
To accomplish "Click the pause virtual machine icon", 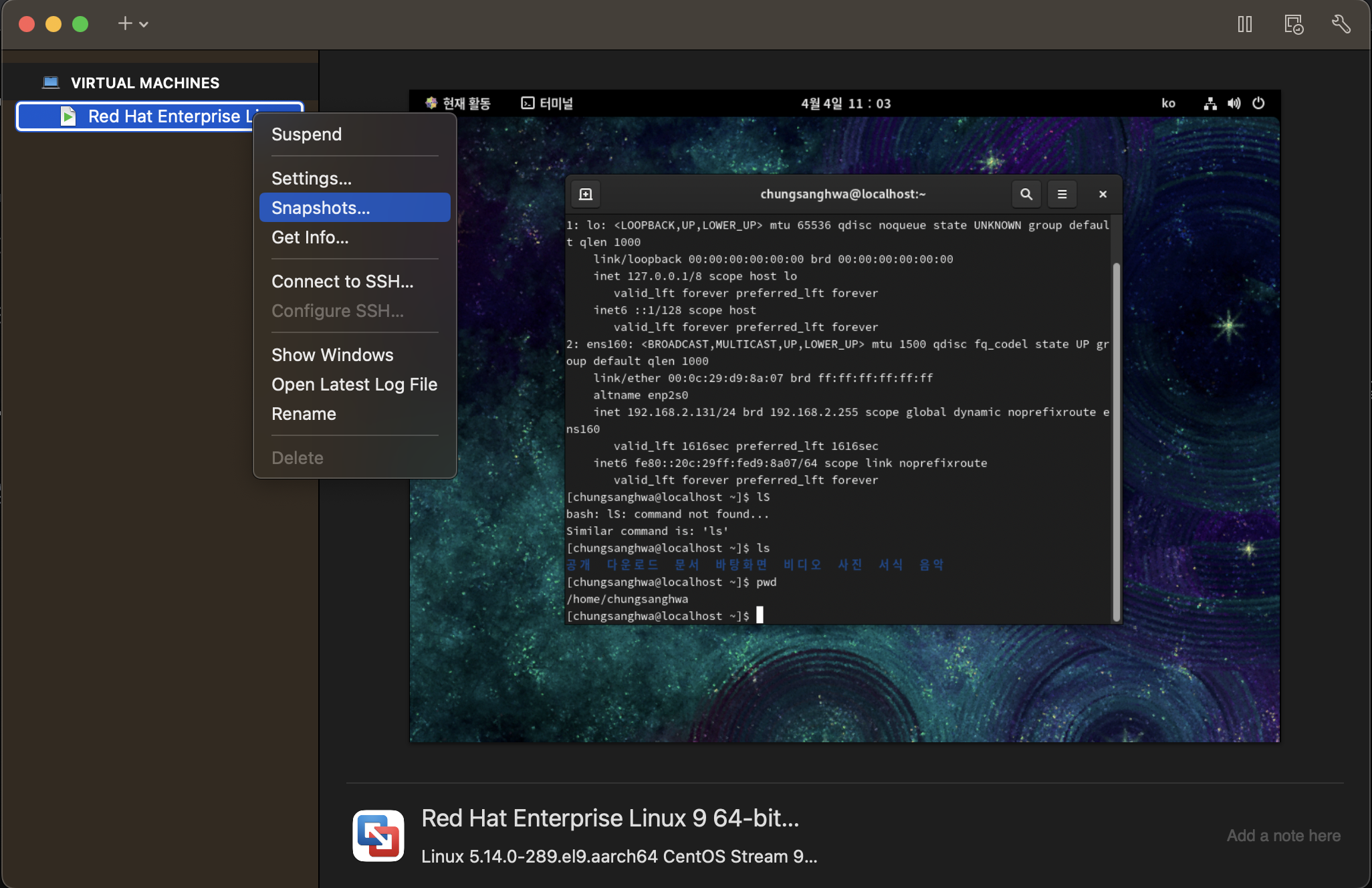I will (x=1244, y=25).
